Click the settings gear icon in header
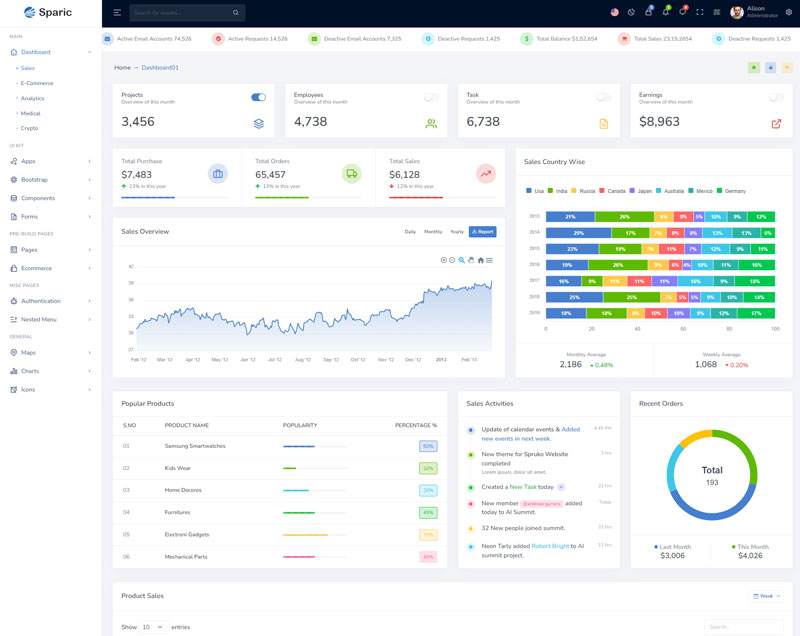The width and height of the screenshot is (800, 636). coord(789,12)
